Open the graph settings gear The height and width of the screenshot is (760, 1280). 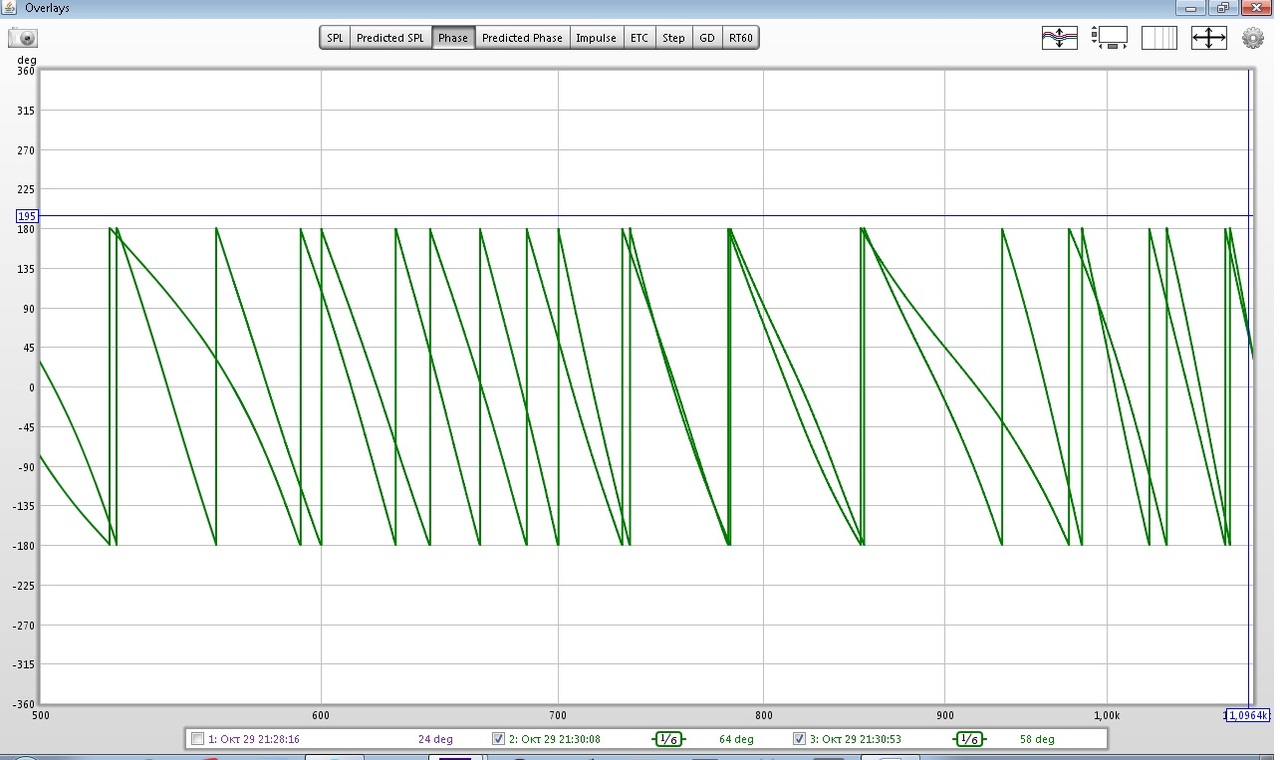1253,38
